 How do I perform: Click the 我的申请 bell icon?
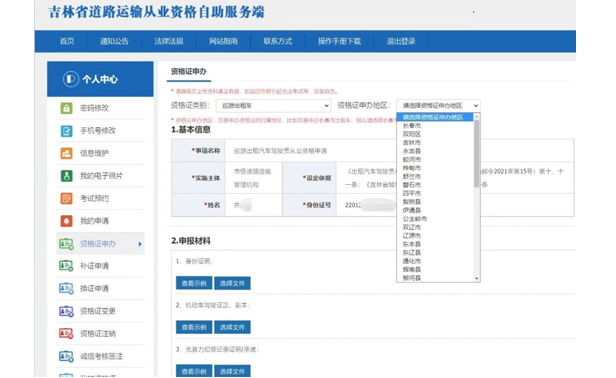point(66,221)
